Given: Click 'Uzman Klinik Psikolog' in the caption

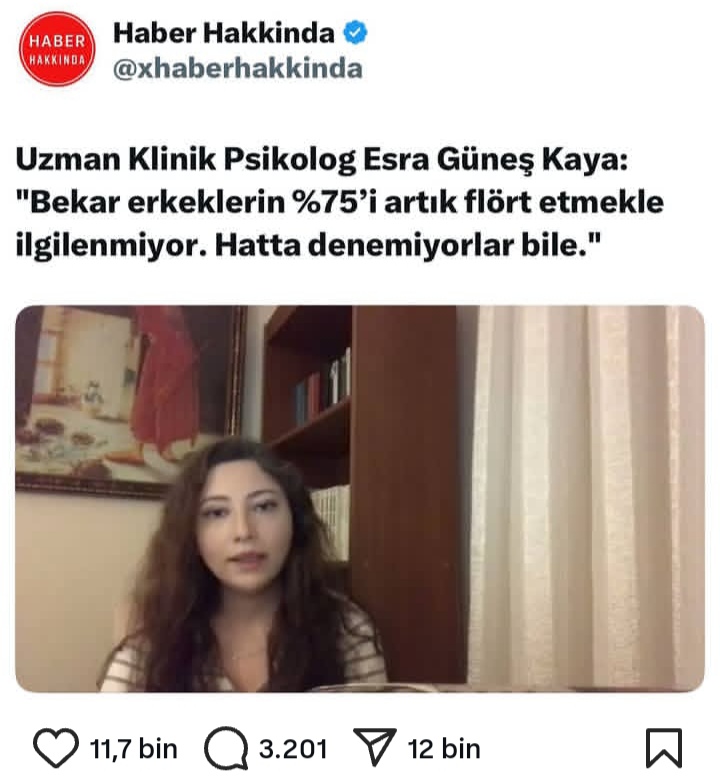Looking at the screenshot, I should [186, 160].
